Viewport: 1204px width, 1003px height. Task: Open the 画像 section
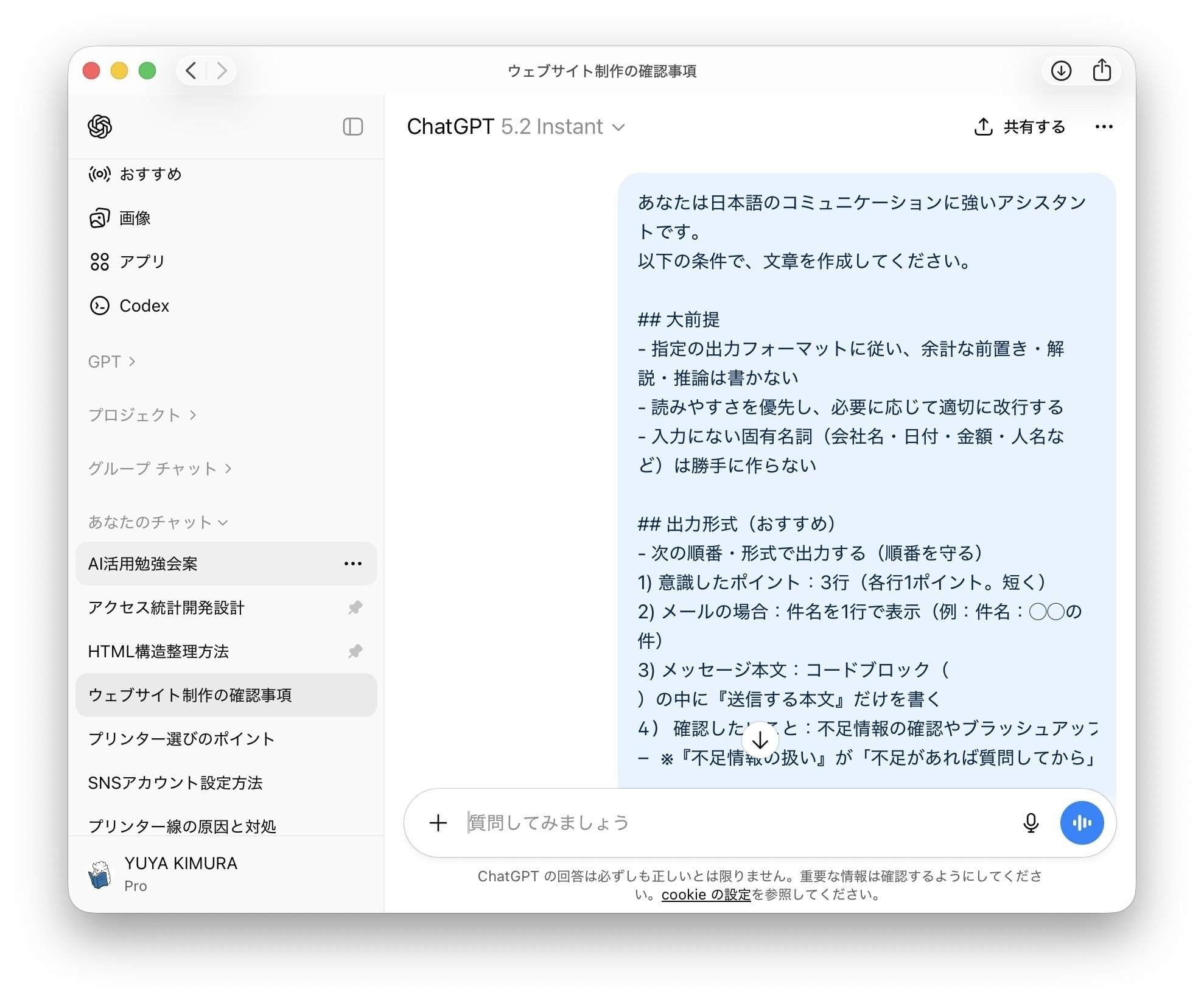(135, 218)
